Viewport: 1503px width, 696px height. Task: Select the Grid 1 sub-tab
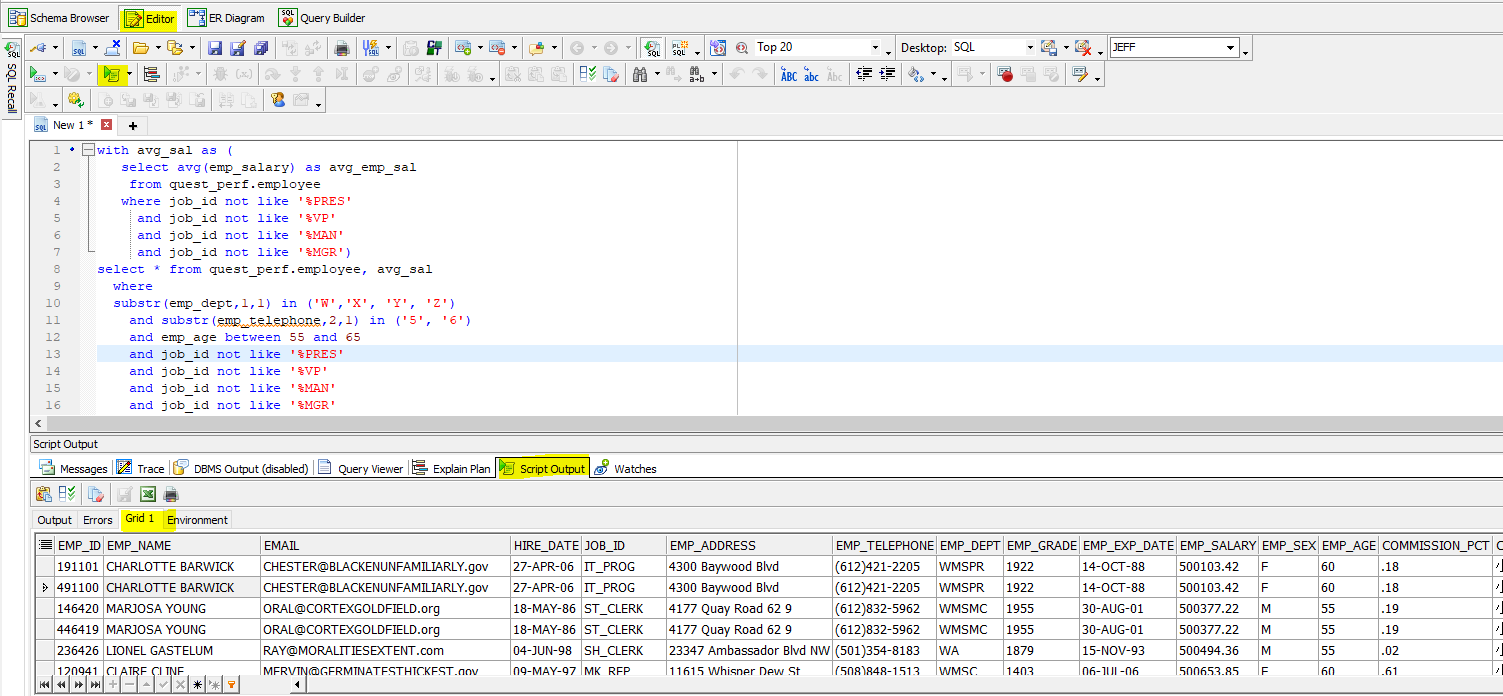[140, 519]
